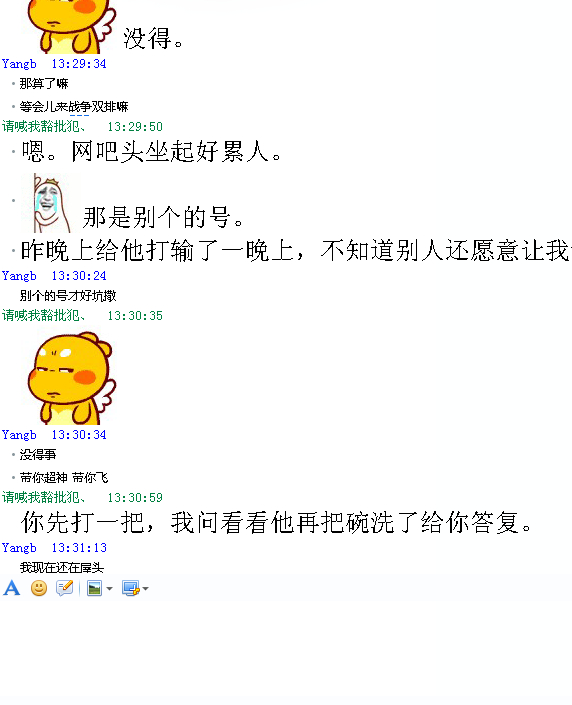Click the green sender name at 13:29:50

point(44,126)
